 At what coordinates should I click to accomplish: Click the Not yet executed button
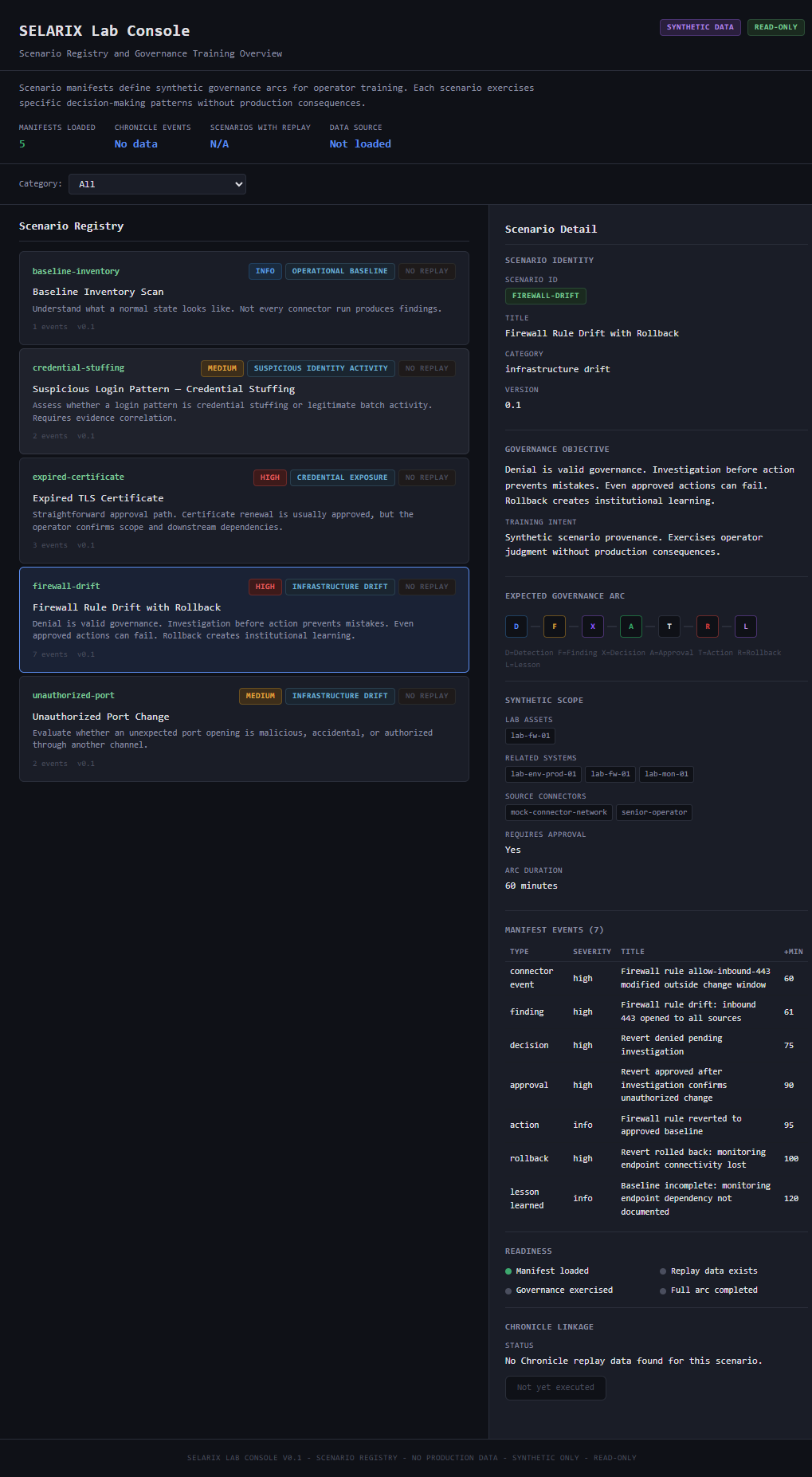pos(555,1388)
